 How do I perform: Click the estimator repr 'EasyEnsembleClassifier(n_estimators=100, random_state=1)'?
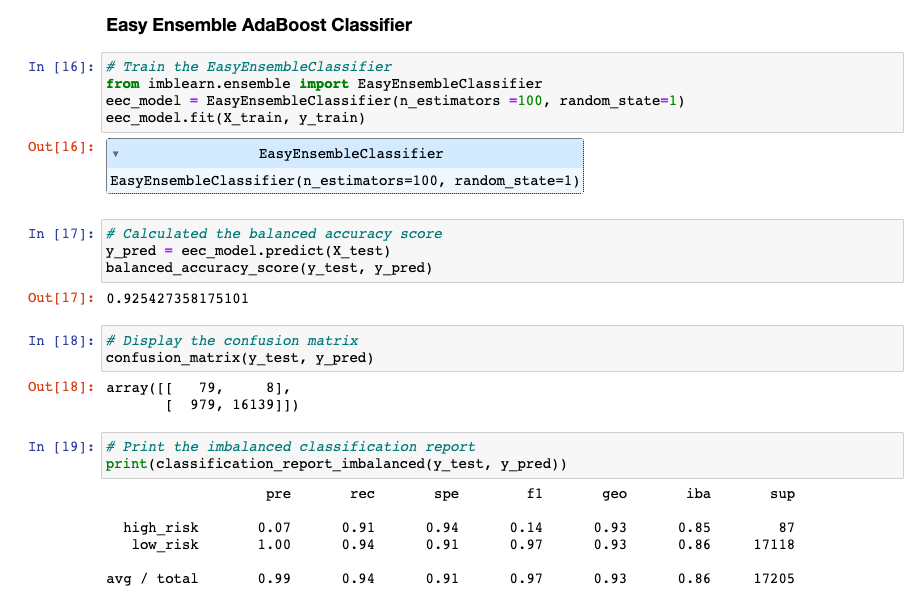click(345, 181)
